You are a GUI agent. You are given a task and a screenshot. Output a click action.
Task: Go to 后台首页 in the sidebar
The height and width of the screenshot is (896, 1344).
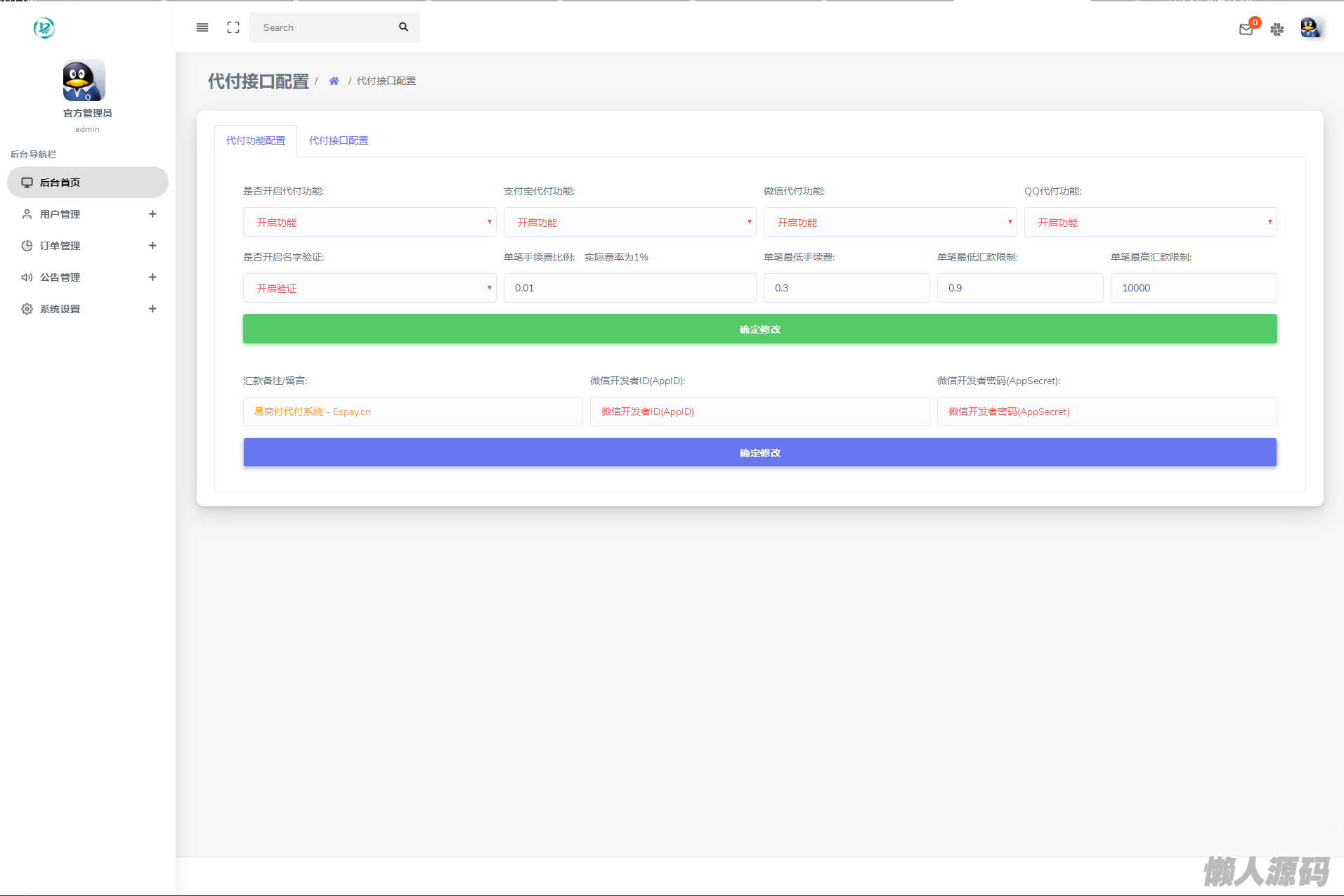88,183
